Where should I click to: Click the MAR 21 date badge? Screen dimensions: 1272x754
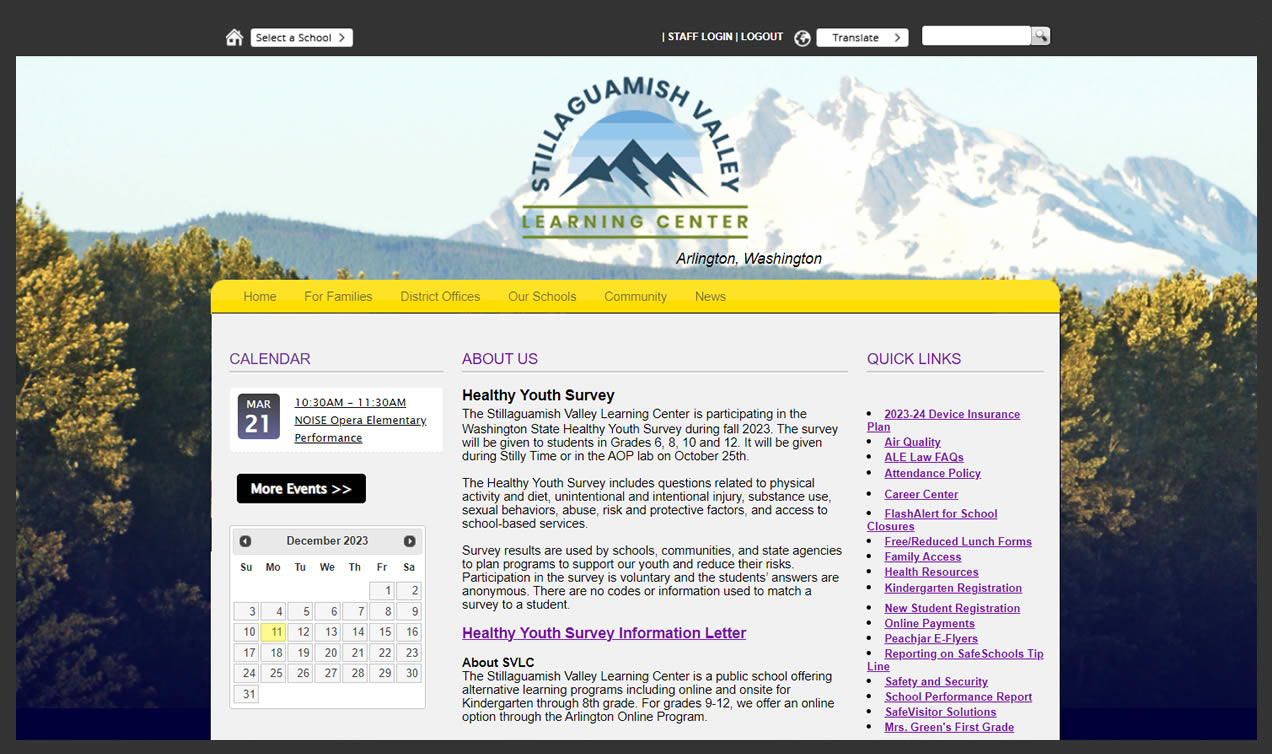pos(258,416)
